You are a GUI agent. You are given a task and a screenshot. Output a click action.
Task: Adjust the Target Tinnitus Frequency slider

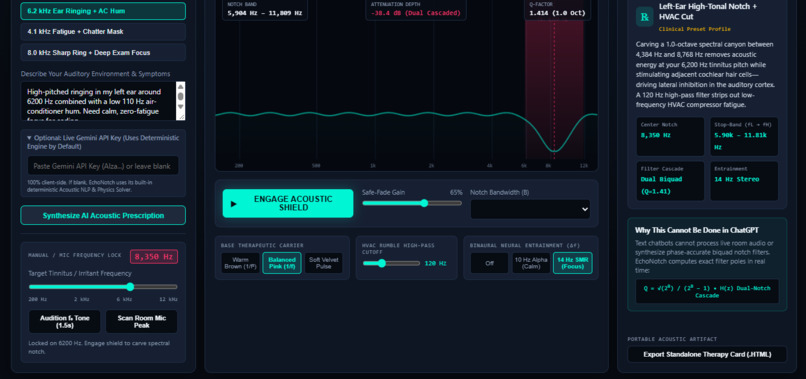103,287
